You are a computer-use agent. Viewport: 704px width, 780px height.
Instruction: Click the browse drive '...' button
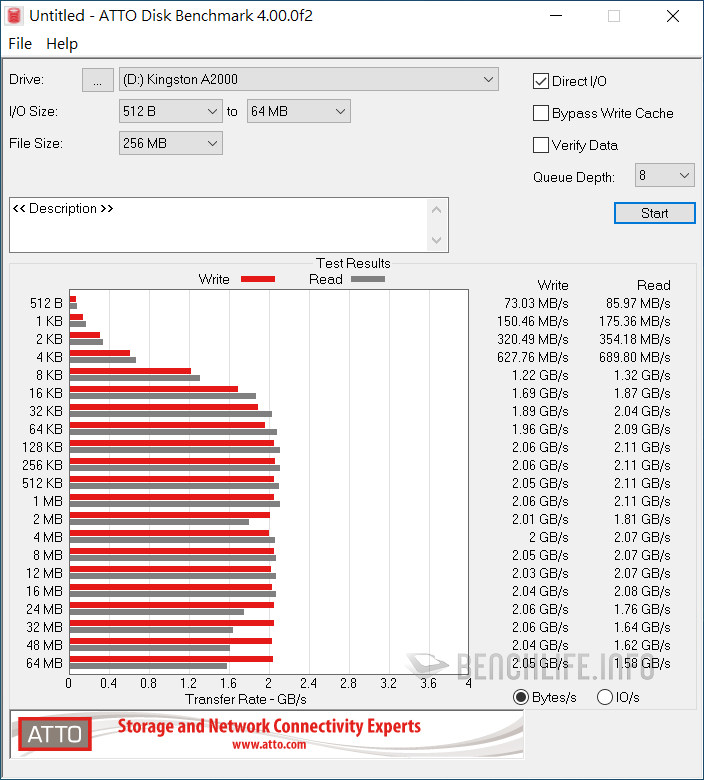click(98, 80)
